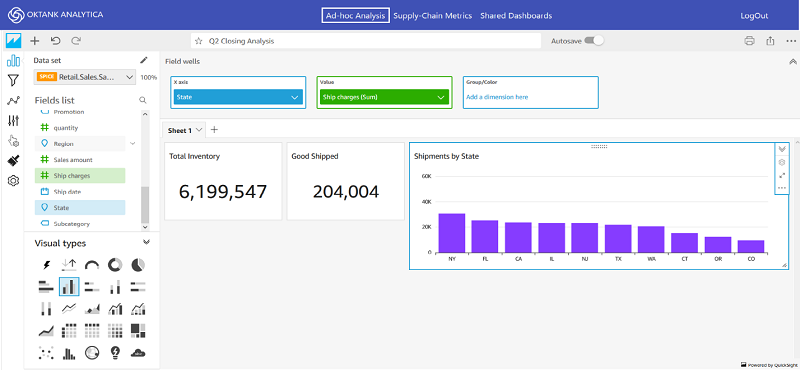Select the pie chart visual type

[138, 265]
